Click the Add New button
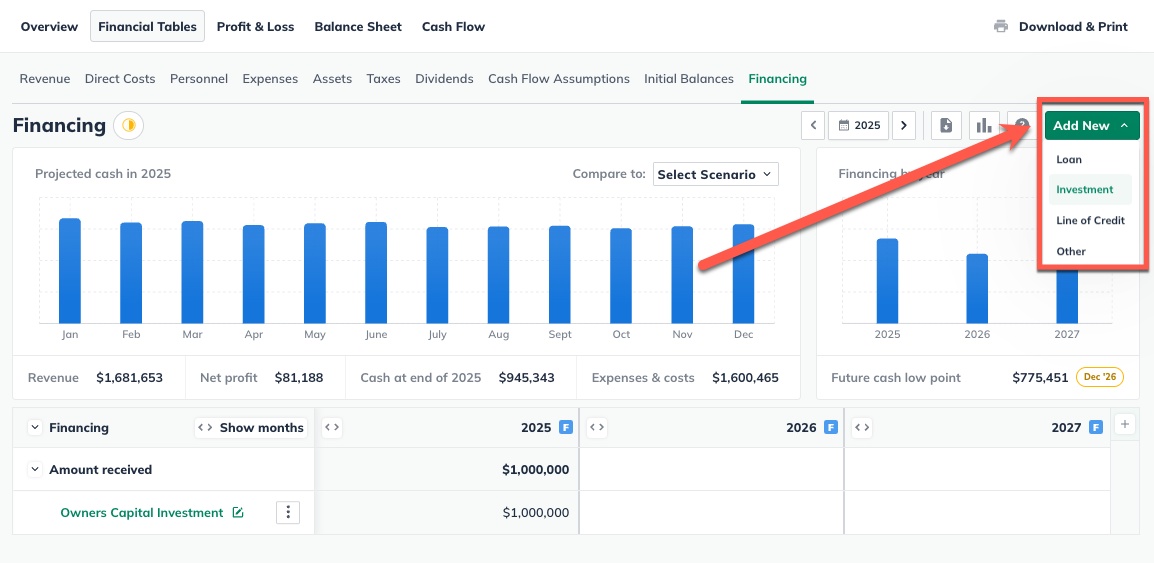 pyautogui.click(x=1091, y=126)
